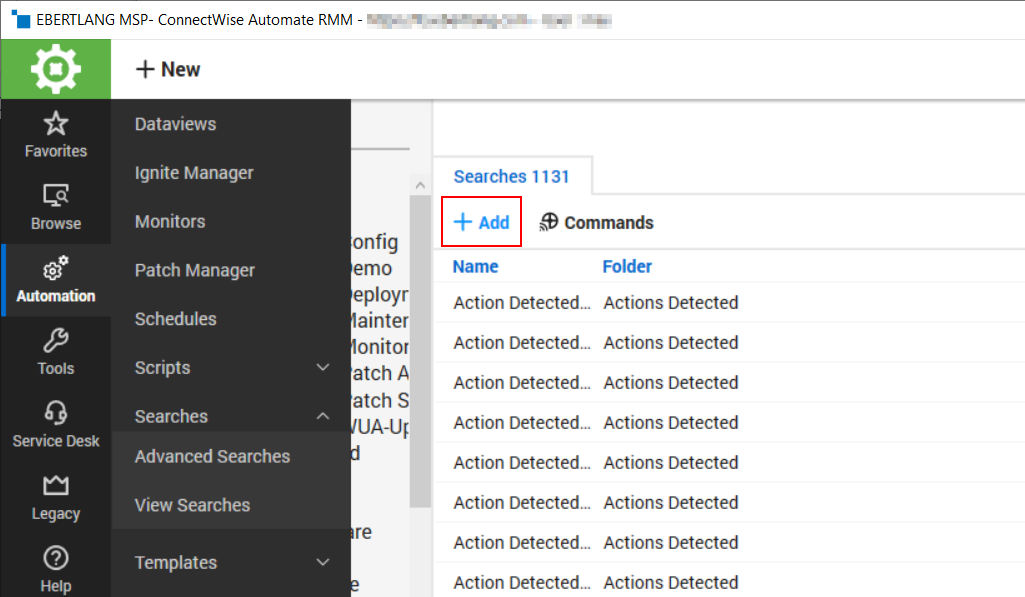Open Advanced Searches menu entry
Image resolution: width=1025 pixels, height=597 pixels.
212,457
